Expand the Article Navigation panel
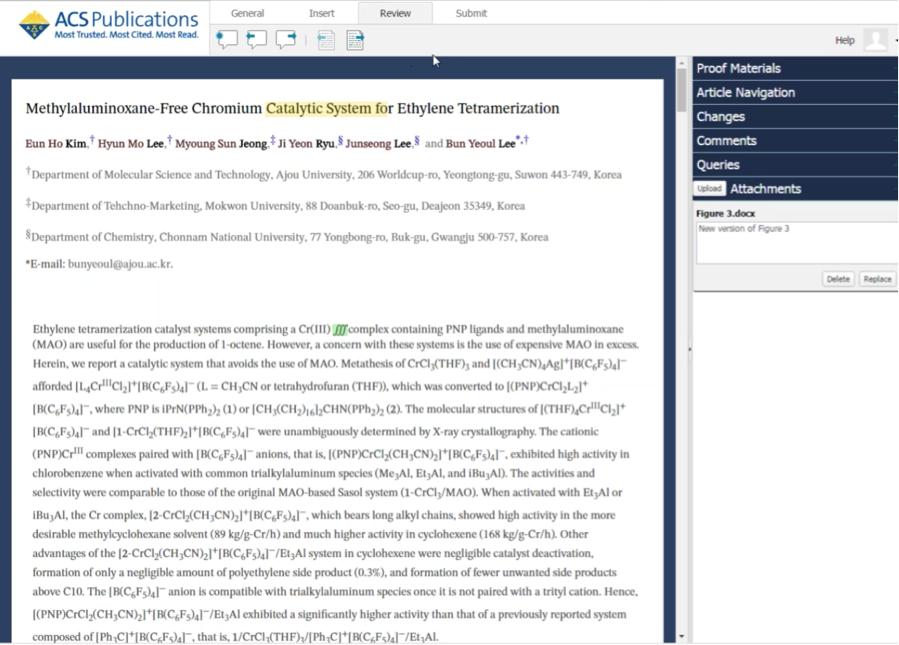The image size is (899, 645). coord(795,92)
